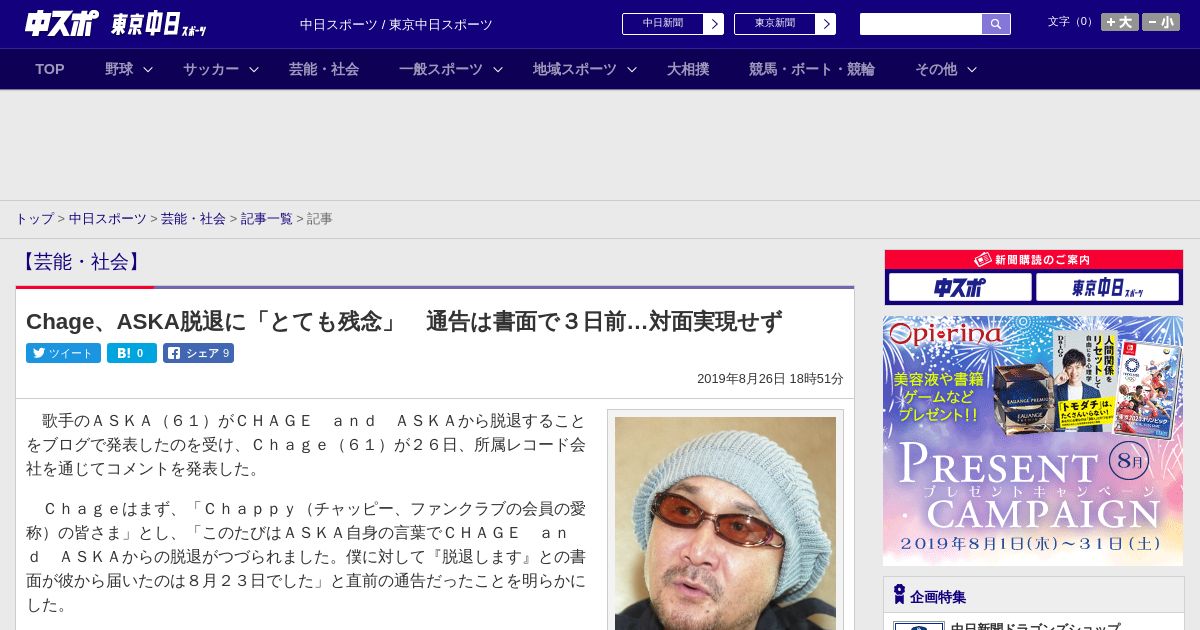The height and width of the screenshot is (630, 1200).
Task: Select 競馬・ボート・競輪 navigation item
Action: (x=812, y=69)
